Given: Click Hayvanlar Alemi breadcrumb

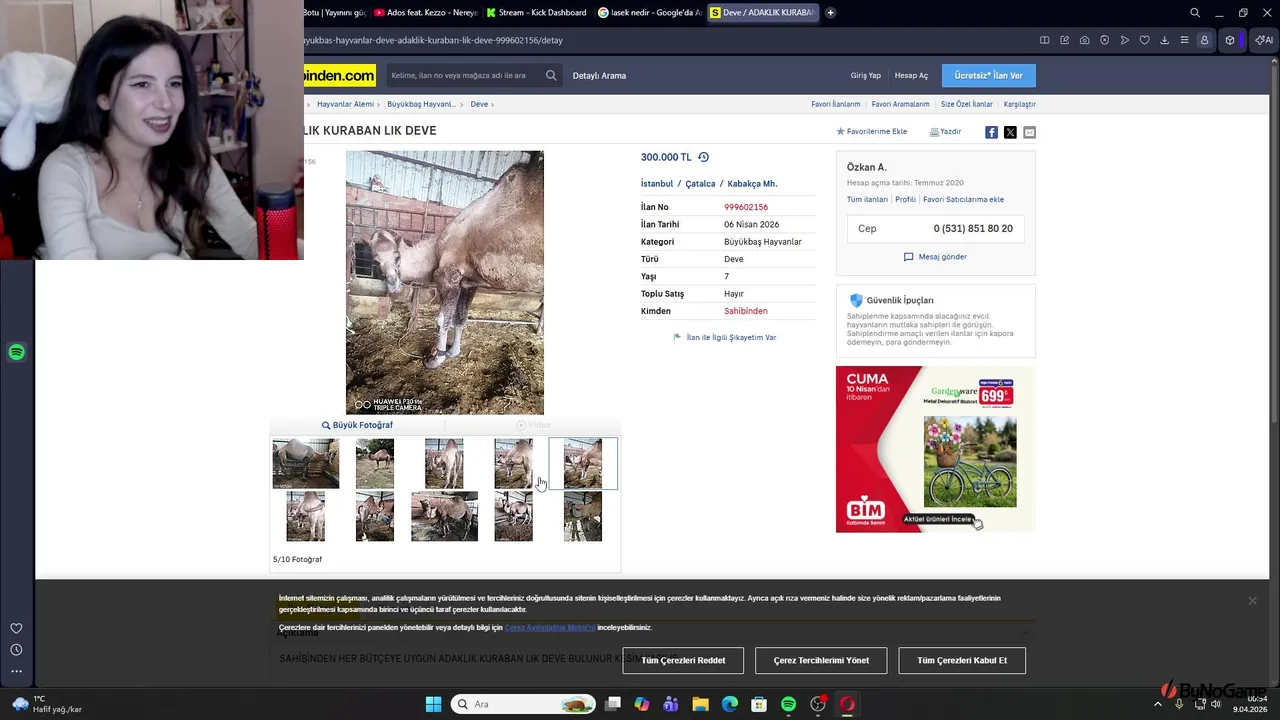Looking at the screenshot, I should click(x=345, y=104).
